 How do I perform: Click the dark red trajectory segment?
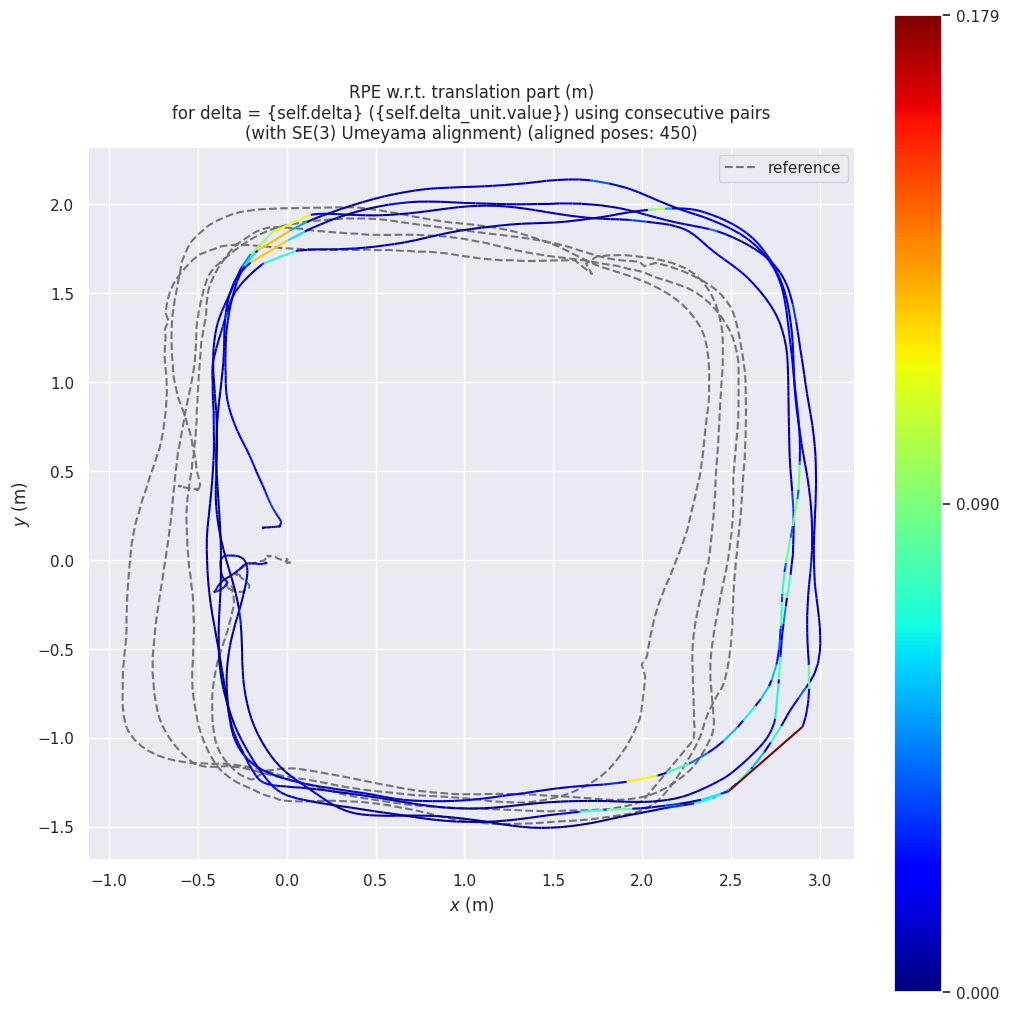coord(768,757)
